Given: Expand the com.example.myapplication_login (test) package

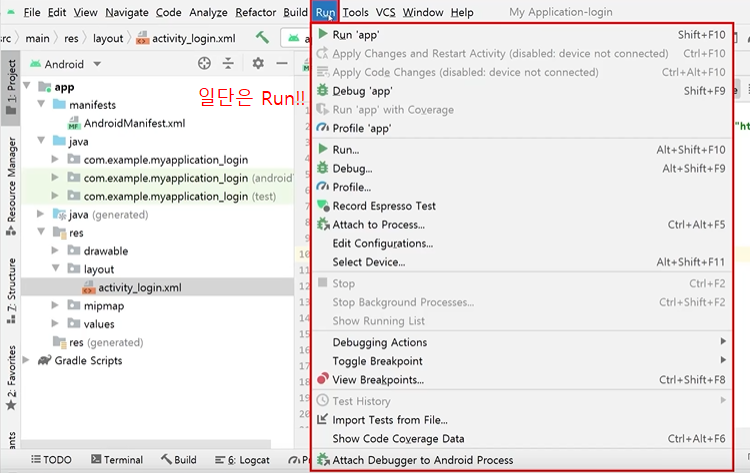Looking at the screenshot, I should [55, 195].
